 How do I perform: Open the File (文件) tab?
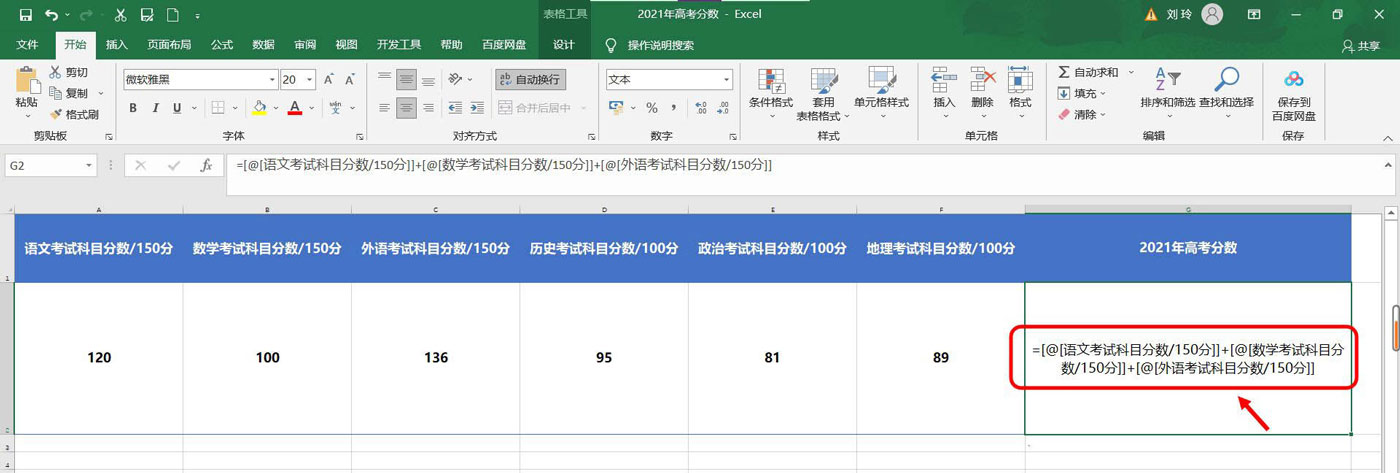(x=28, y=45)
